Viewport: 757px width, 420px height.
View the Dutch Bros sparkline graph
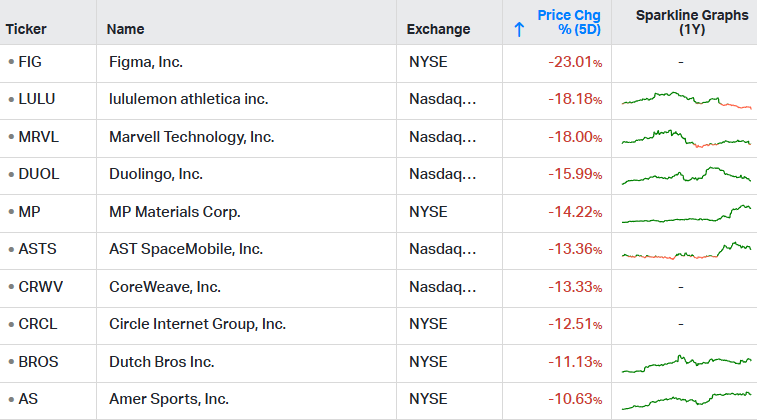coord(687,364)
